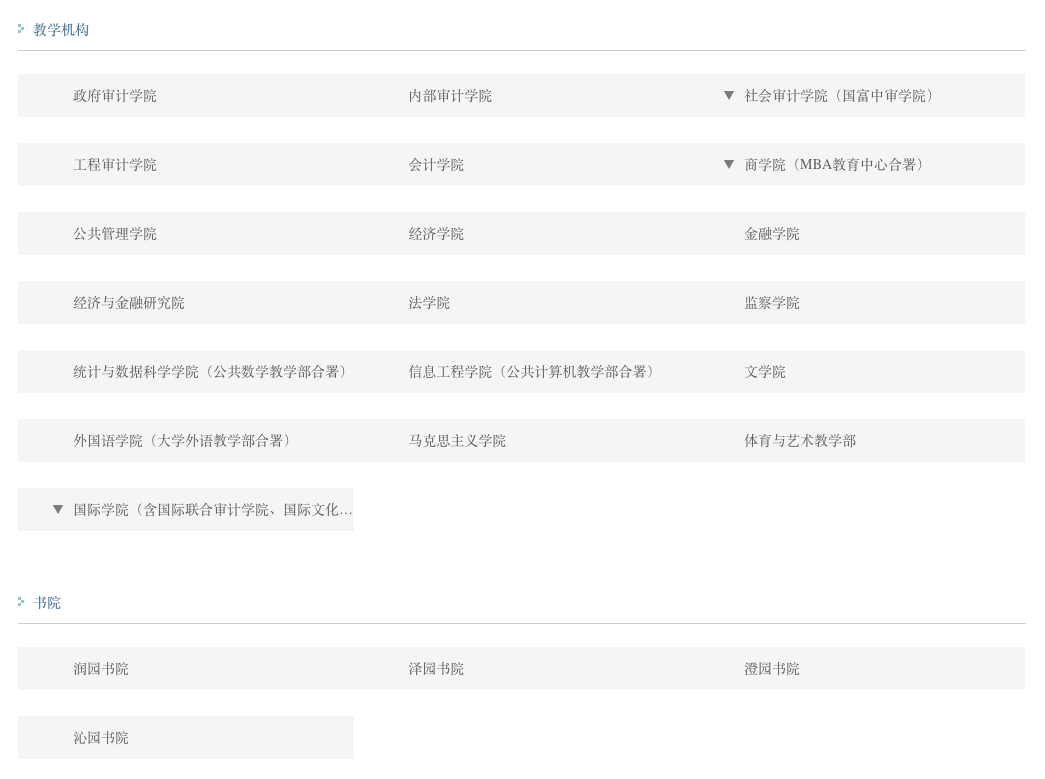Open 体育与艺术教学部 link
Image resolution: width=1045 pixels, height=779 pixels.
click(800, 440)
